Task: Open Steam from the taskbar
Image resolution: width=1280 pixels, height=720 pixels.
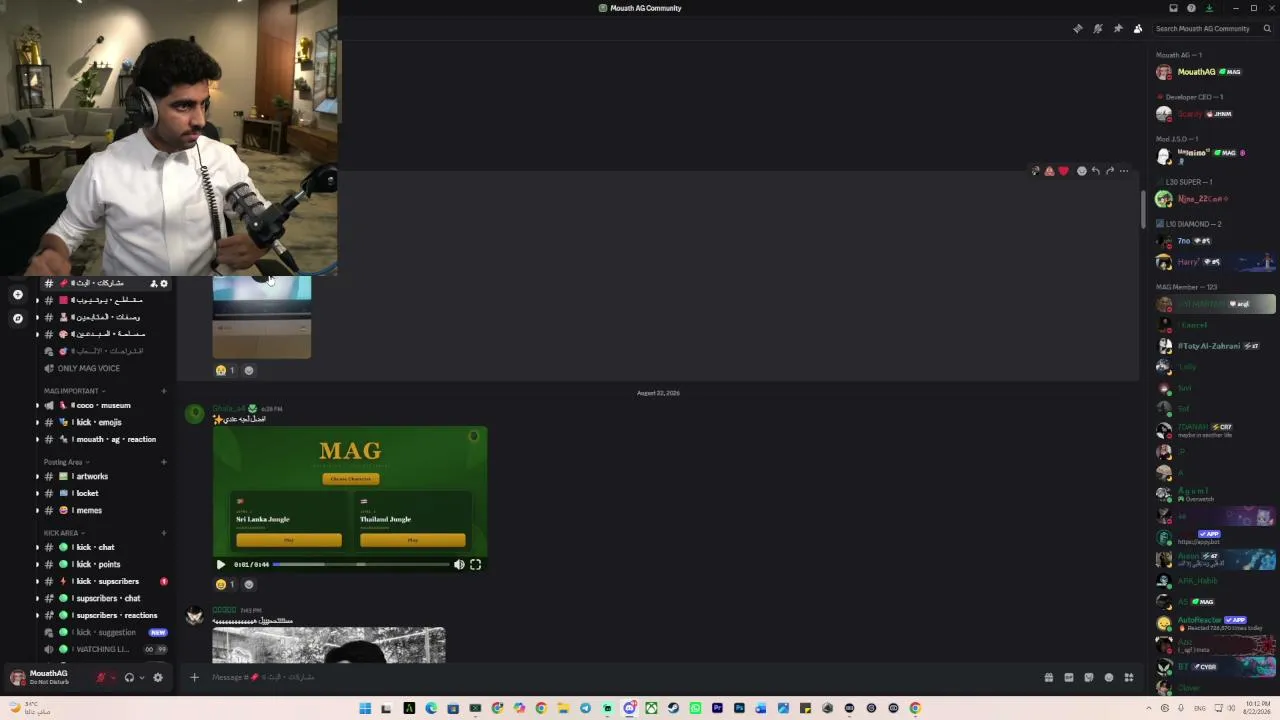Action: [x=673, y=708]
